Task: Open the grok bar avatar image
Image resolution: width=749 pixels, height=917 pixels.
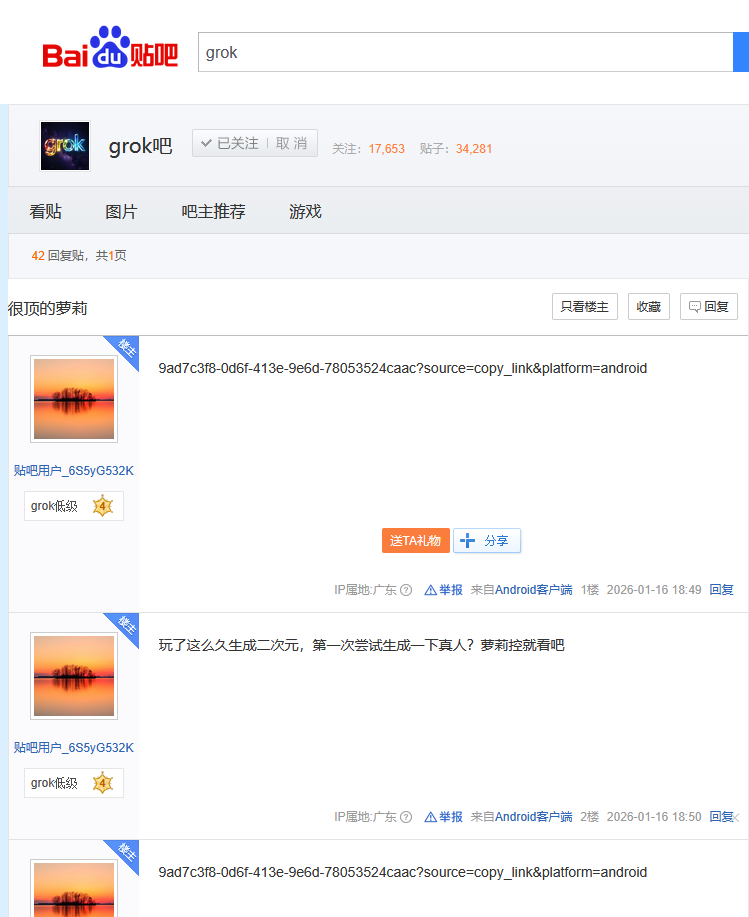Action: pyautogui.click(x=65, y=146)
